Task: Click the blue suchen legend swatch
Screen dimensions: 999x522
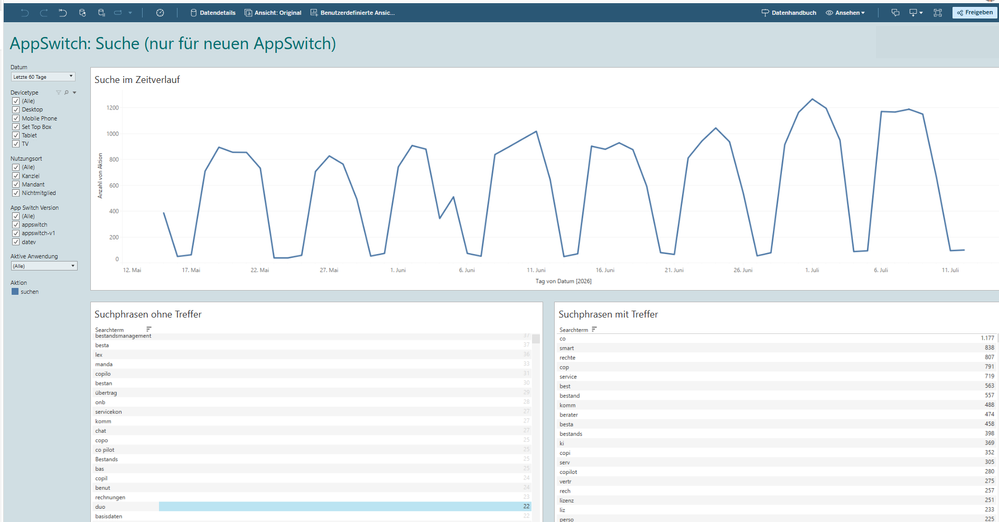Action: point(15,292)
